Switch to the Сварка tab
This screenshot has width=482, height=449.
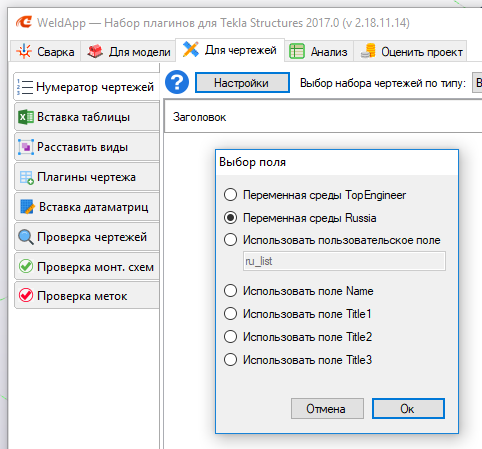pyautogui.click(x=45, y=52)
